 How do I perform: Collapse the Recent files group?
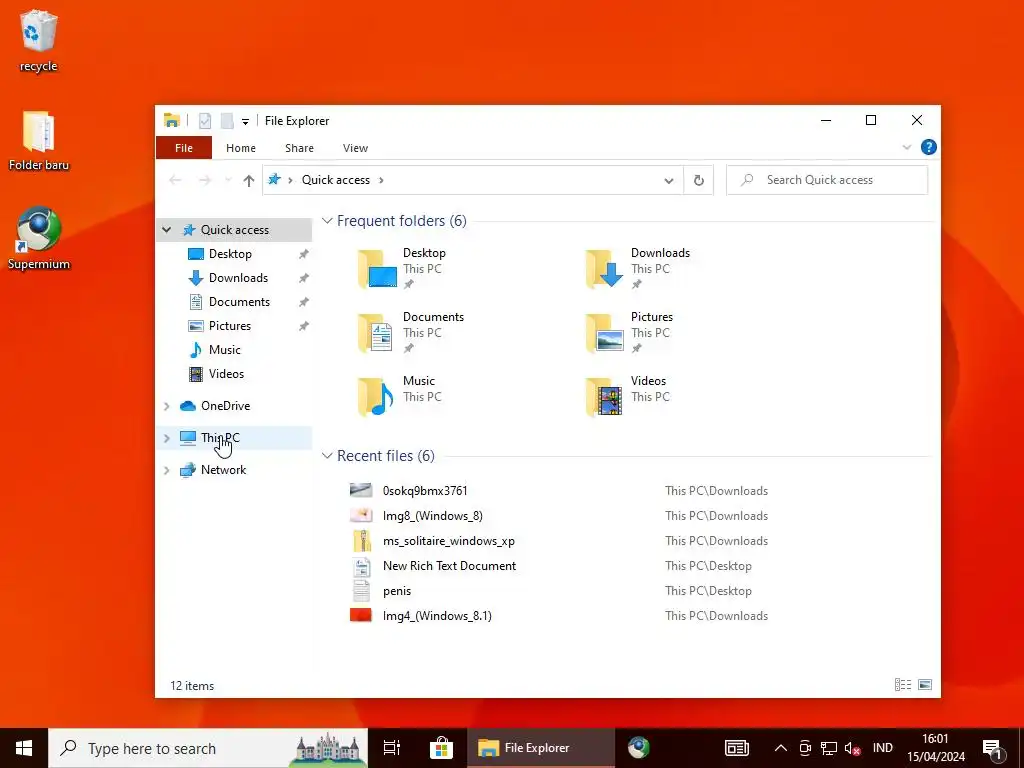327,456
